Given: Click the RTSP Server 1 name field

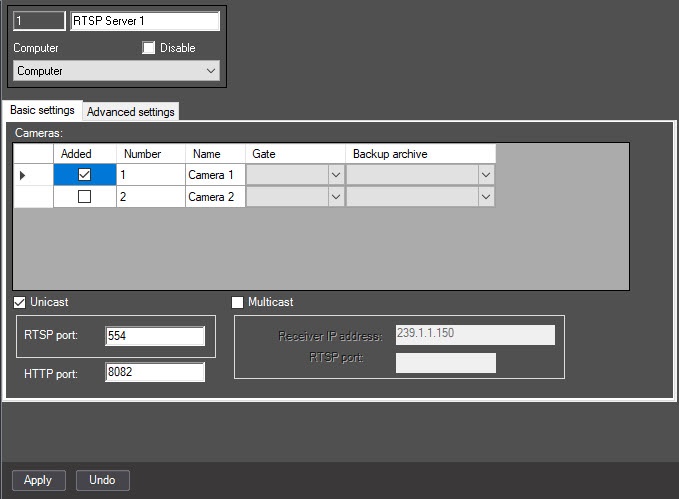Looking at the screenshot, I should point(145,21).
